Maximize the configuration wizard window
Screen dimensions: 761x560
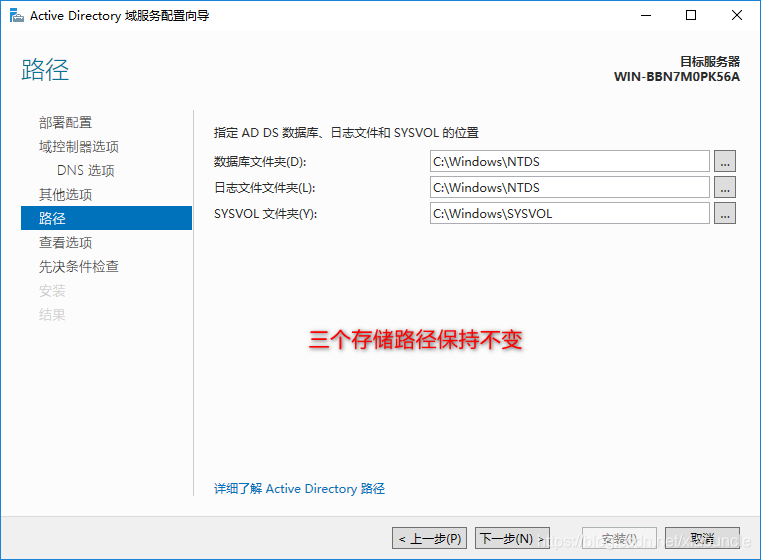pyautogui.click(x=691, y=16)
